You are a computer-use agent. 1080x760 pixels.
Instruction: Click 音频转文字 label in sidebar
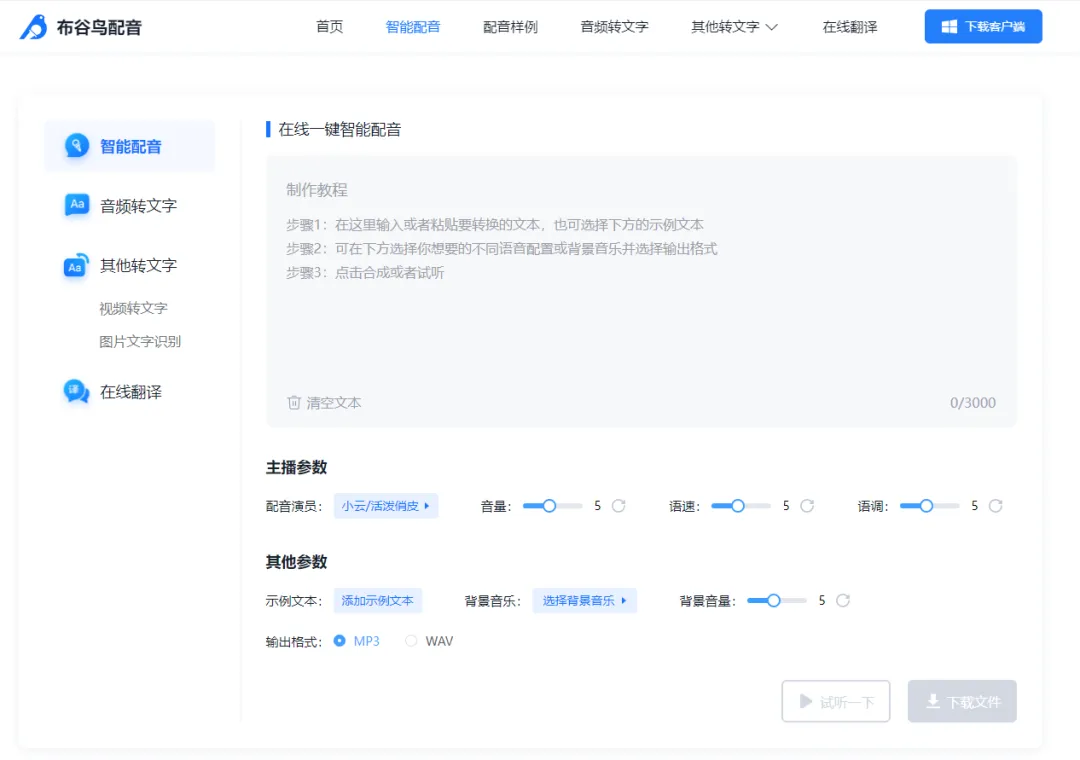point(138,205)
